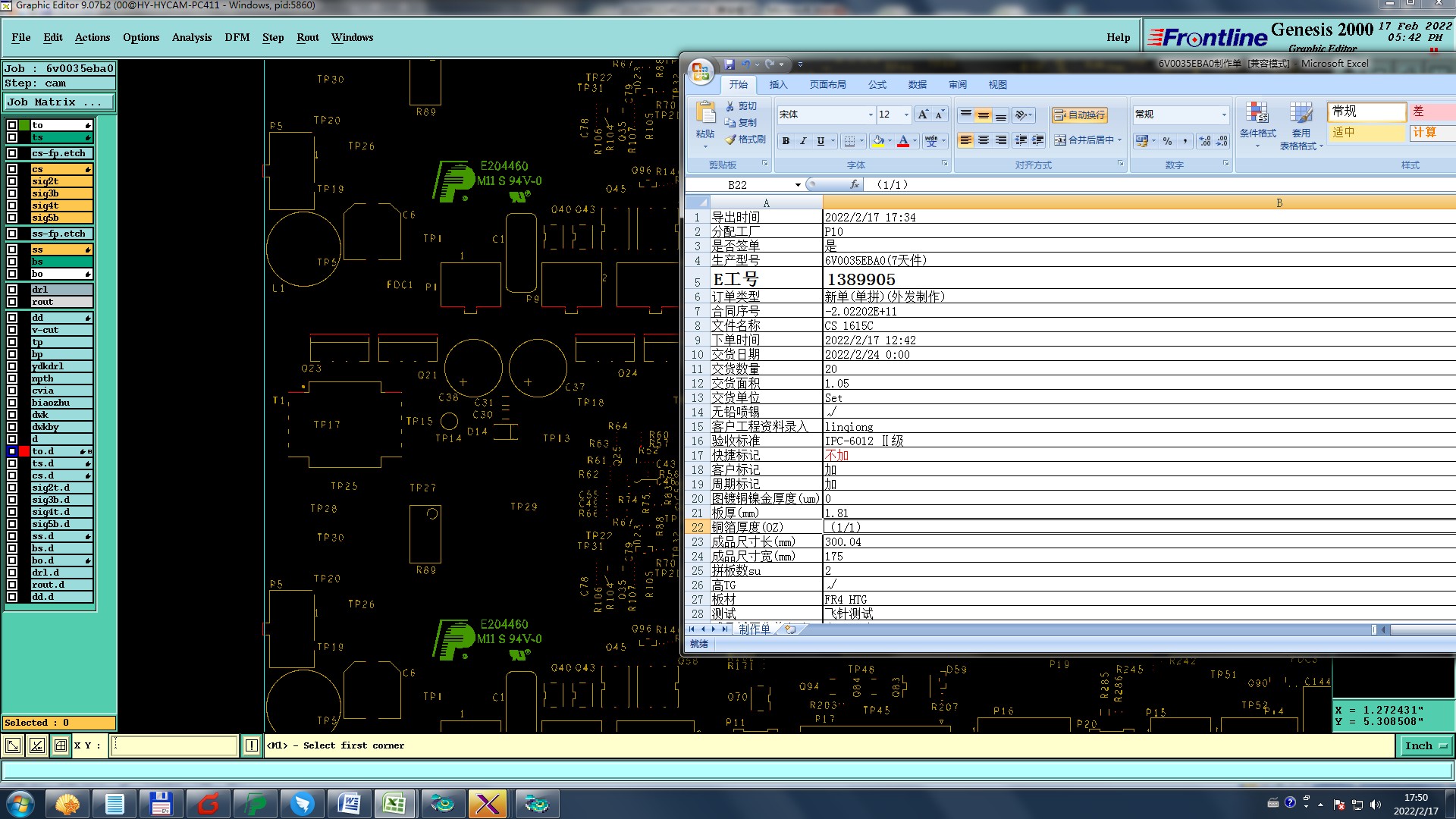Screen dimensions: 1456x819
Task: Click the Excel save icon
Action: 730,64
